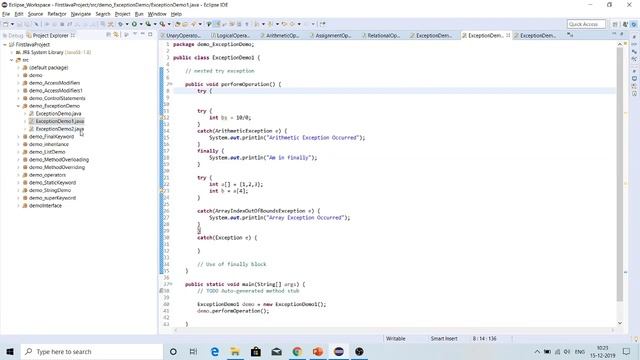Click the Run External Tools icon
This screenshot has width=640, height=360.
point(162,24)
